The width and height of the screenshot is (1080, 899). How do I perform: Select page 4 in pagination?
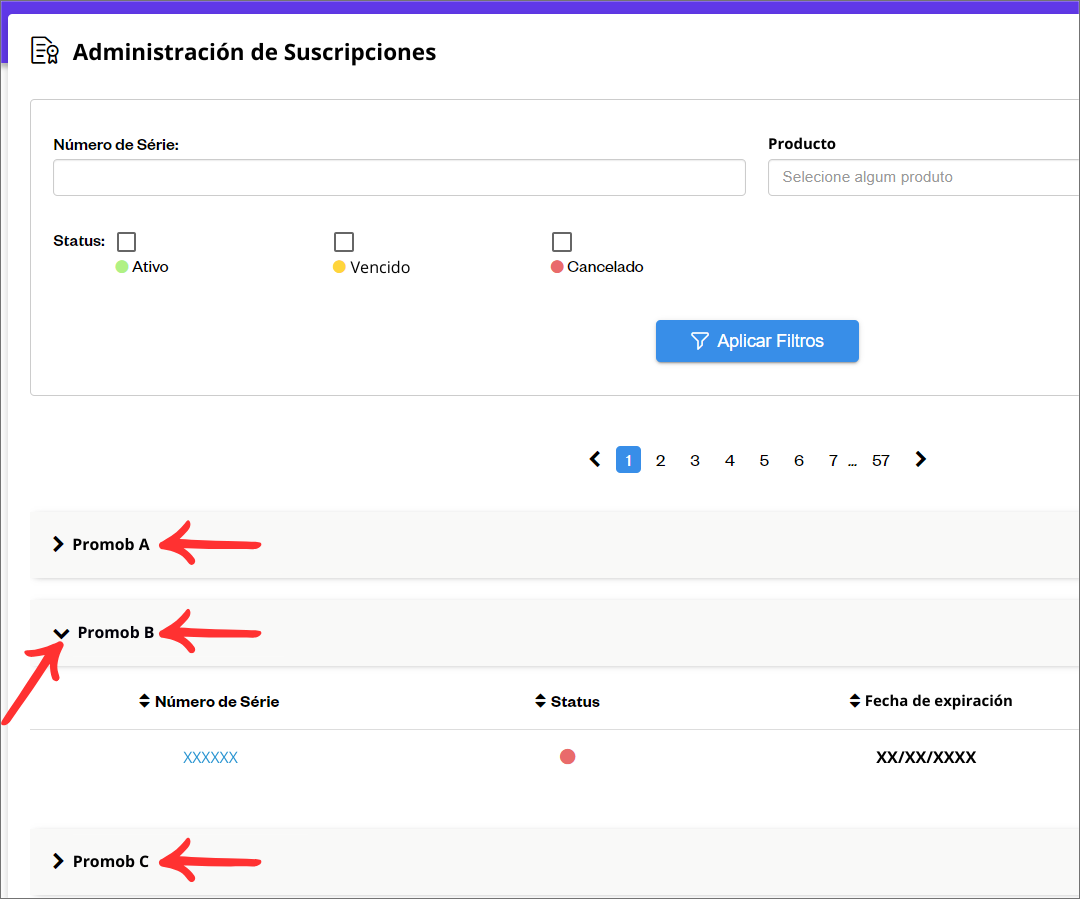pos(729,460)
